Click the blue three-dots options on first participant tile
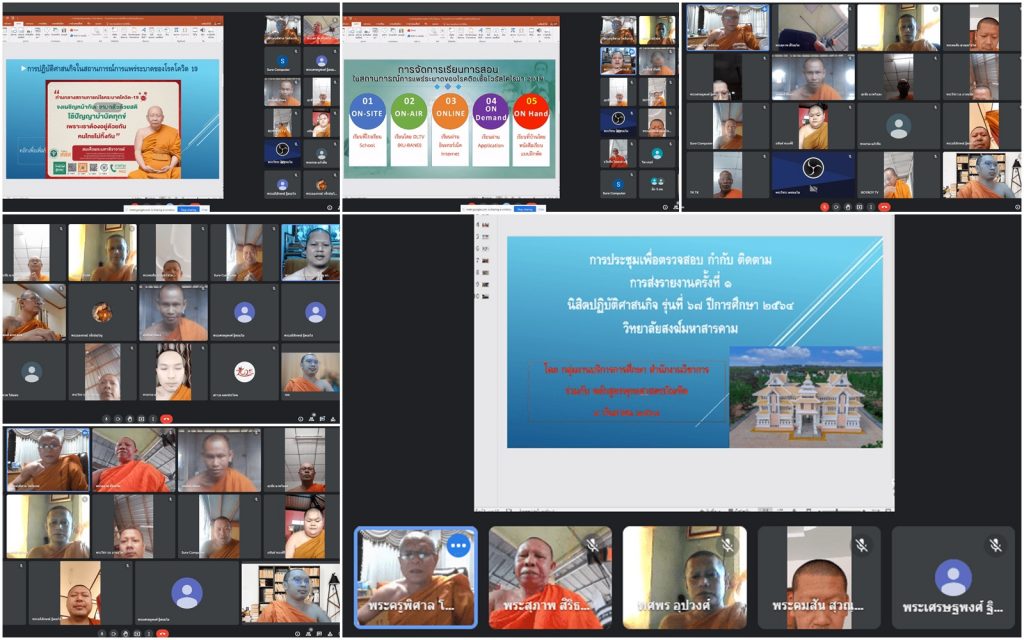The width and height of the screenshot is (1024, 640). (458, 547)
